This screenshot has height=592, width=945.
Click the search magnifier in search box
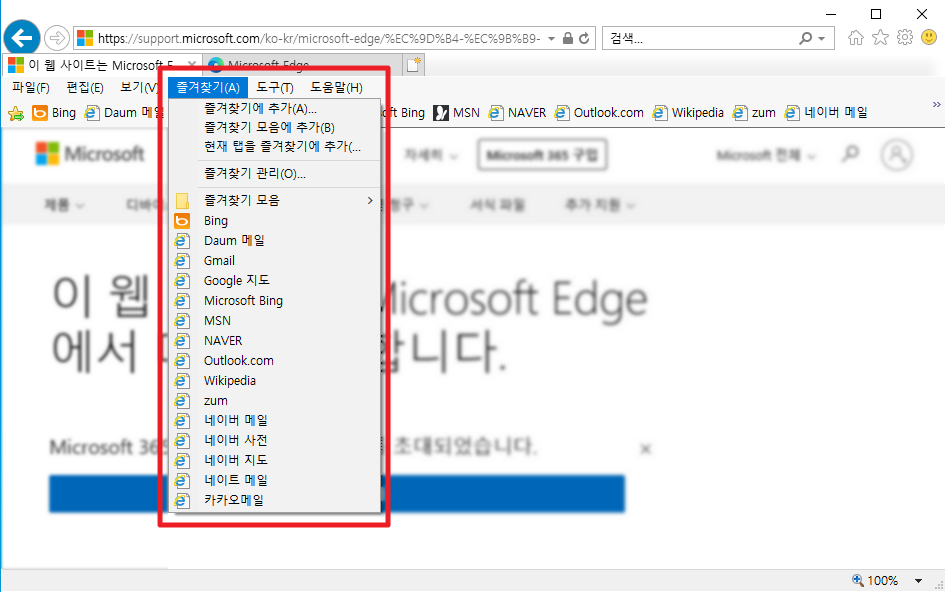coord(805,39)
